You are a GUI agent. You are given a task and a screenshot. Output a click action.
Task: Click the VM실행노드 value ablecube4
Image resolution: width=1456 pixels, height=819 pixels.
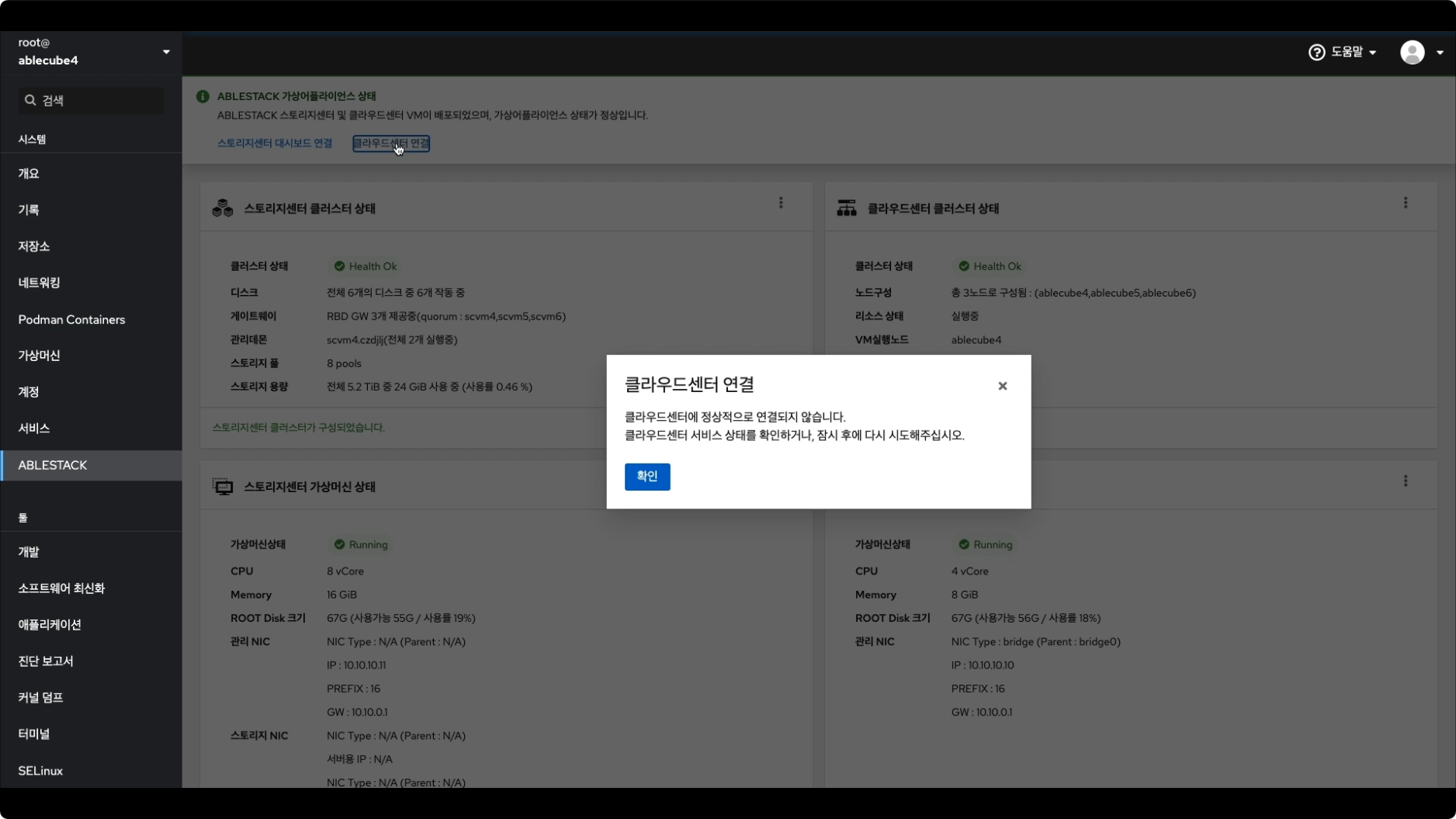point(976,339)
